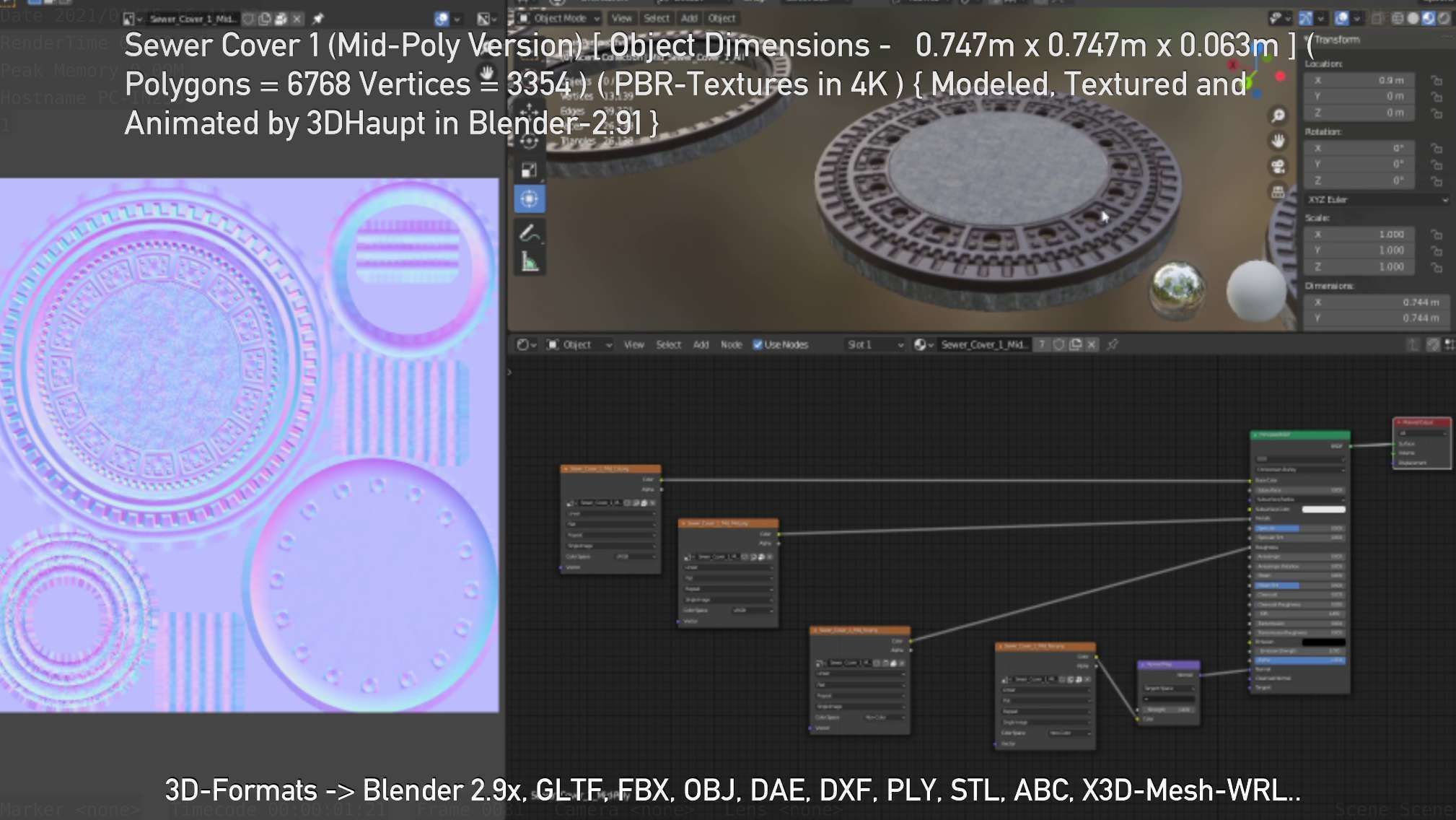Click Emission black color swatch in Principled BSDF
This screenshot has width=1456, height=820.
(1323, 642)
